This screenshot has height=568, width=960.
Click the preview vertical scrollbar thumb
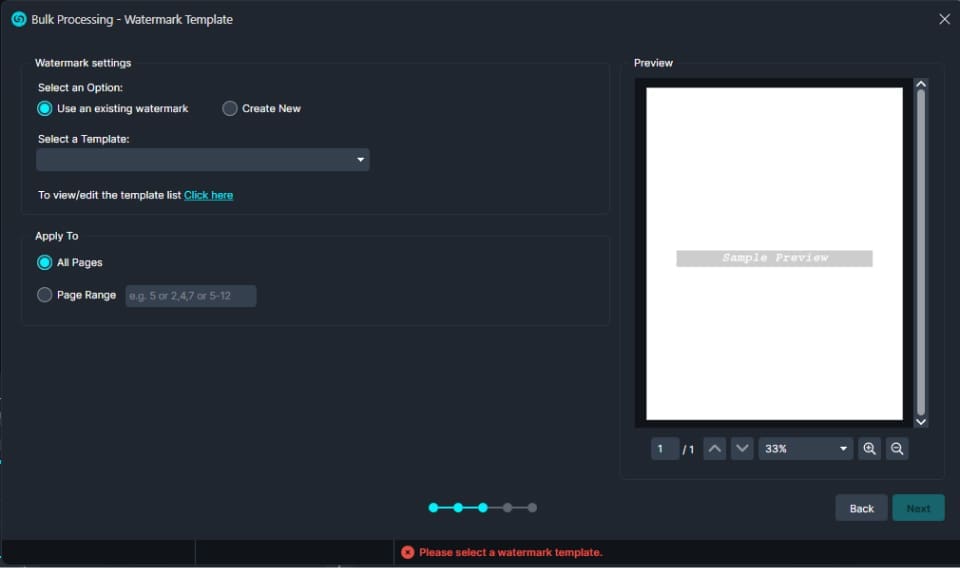(x=921, y=250)
